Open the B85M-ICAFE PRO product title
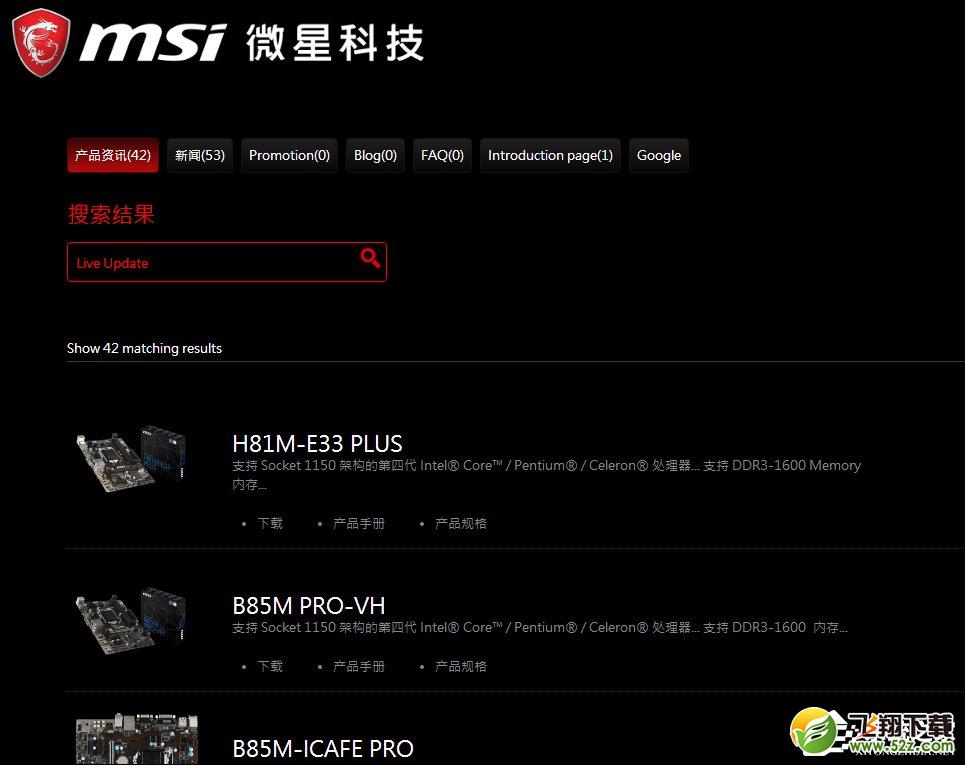965x765 pixels. (323, 748)
